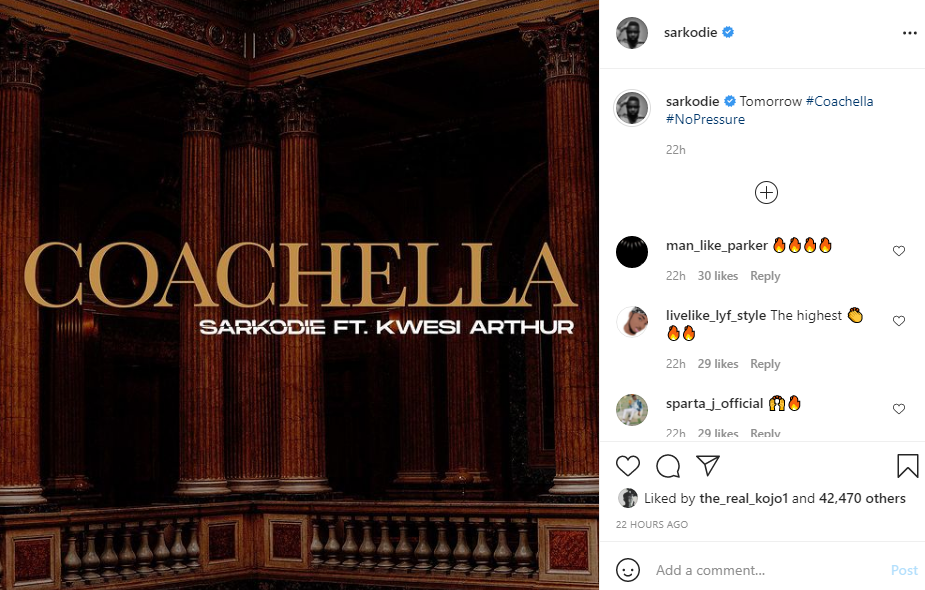925x590 pixels.
Task: Reply to livelike_lyf_style's comment
Action: click(x=765, y=363)
